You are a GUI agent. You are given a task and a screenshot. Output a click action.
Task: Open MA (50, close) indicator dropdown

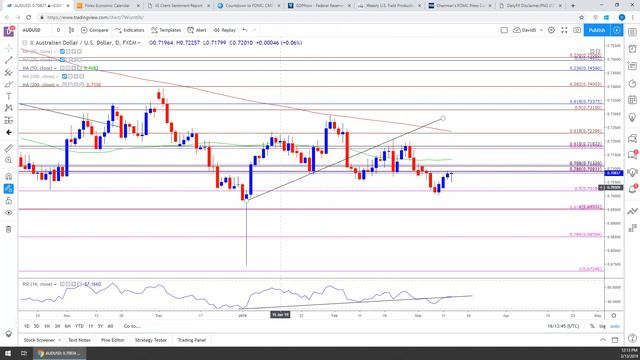[55, 68]
